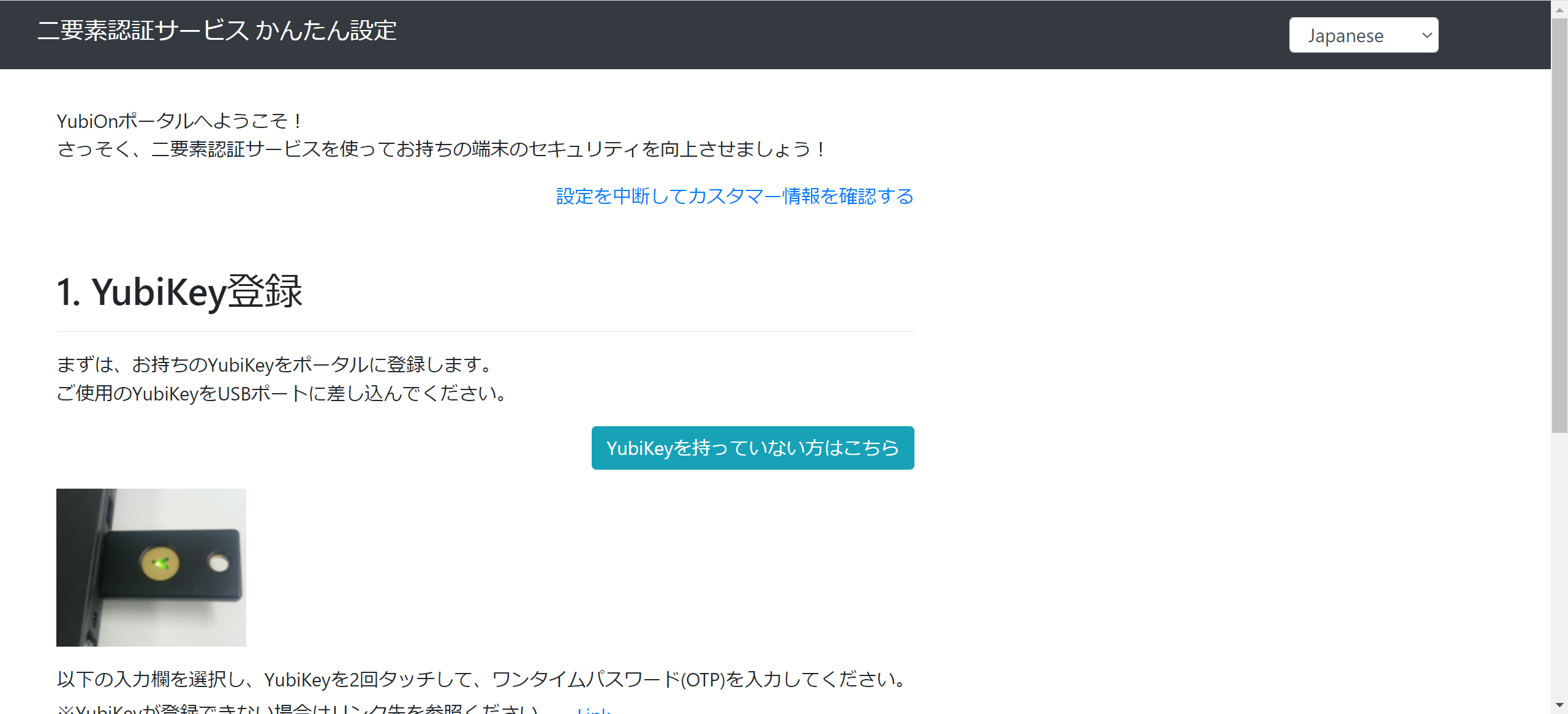Click the scrollbar down arrow
This screenshot has height=714, width=1568.
click(1559, 705)
